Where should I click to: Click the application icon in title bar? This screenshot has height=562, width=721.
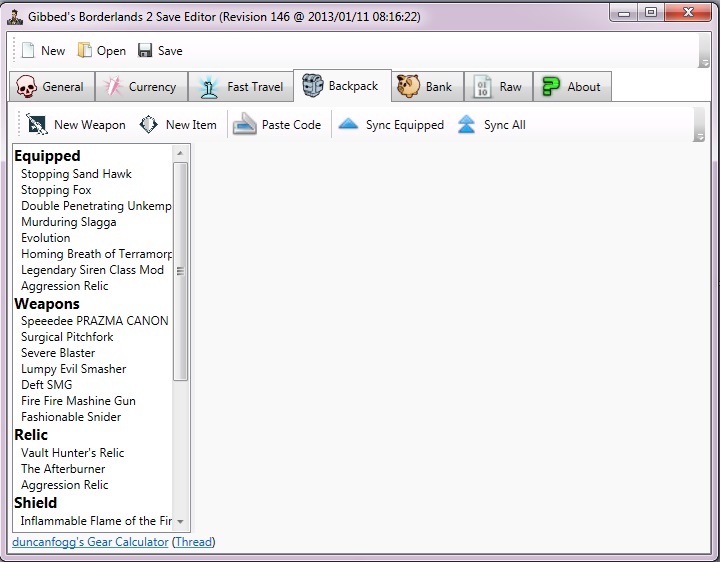(x=15, y=17)
